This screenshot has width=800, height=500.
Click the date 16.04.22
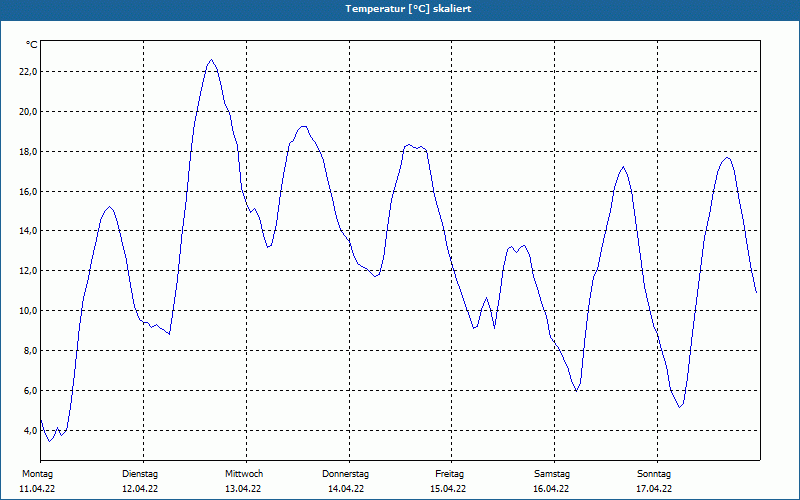pos(551,489)
